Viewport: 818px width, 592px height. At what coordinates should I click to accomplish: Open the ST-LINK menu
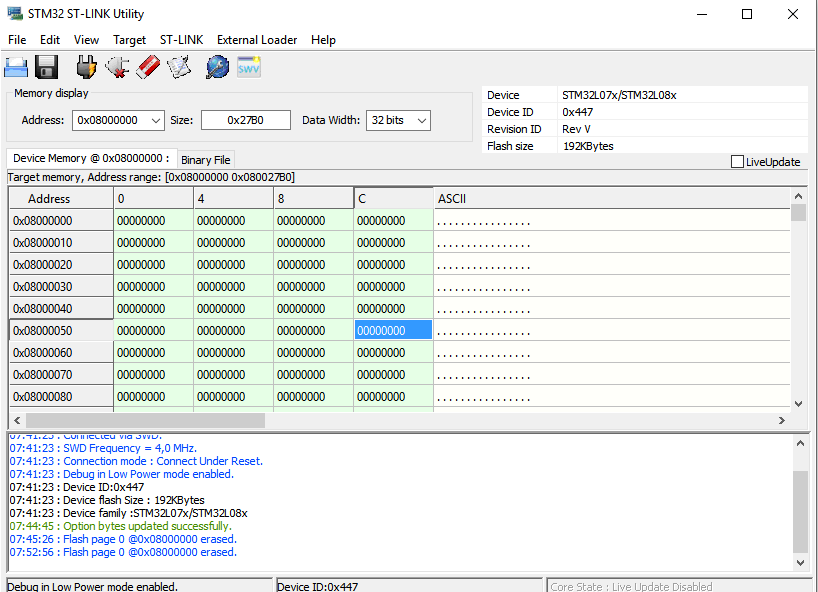pyautogui.click(x=182, y=40)
